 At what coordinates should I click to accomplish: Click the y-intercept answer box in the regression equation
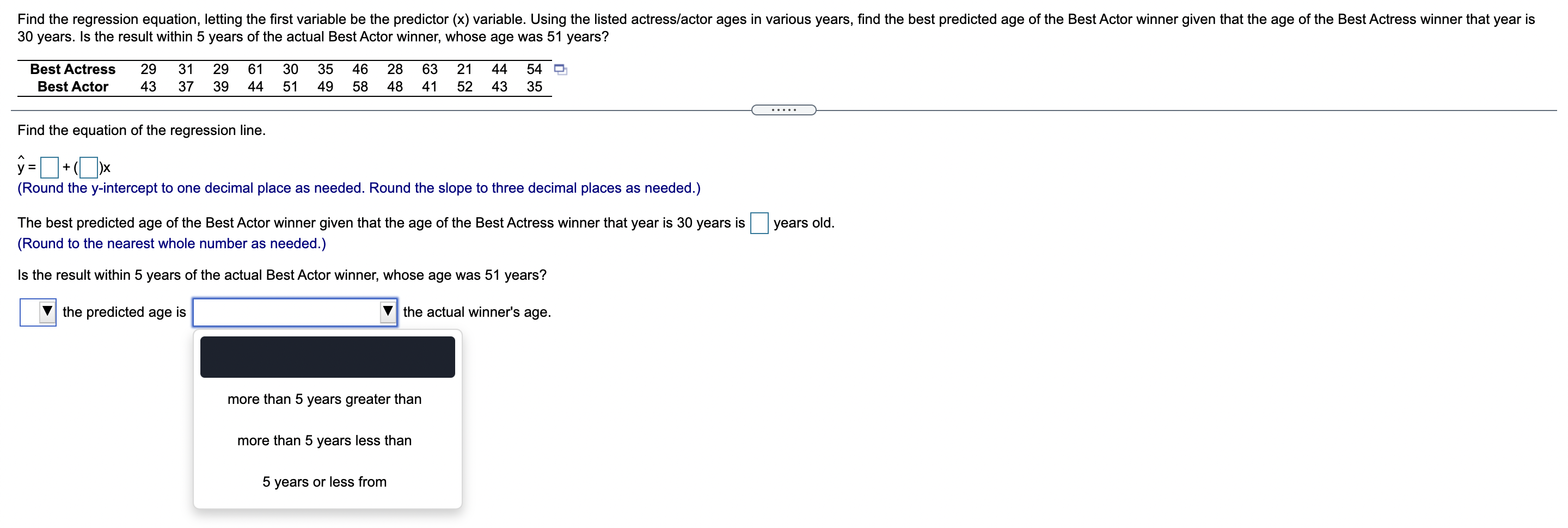[x=48, y=167]
